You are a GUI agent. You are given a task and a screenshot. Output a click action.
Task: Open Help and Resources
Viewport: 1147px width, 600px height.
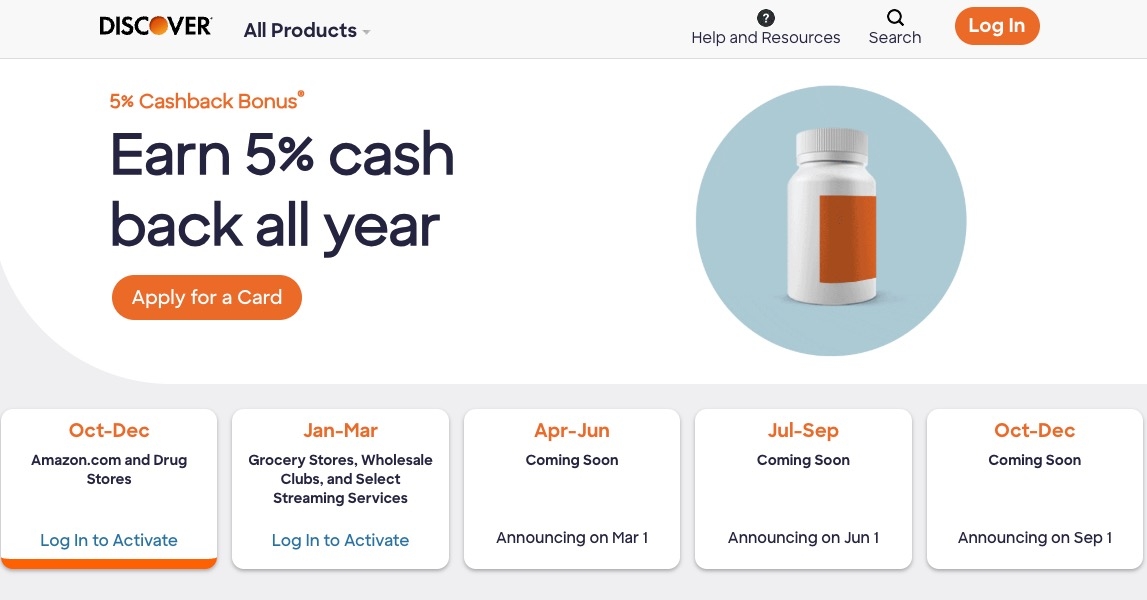[x=765, y=37]
